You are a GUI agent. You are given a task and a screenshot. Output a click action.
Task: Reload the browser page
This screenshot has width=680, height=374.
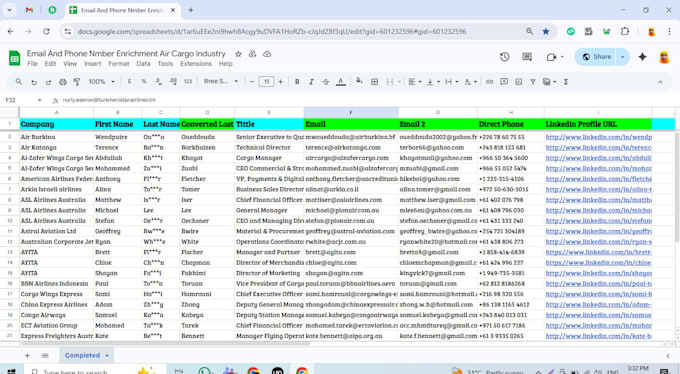click(x=46, y=31)
